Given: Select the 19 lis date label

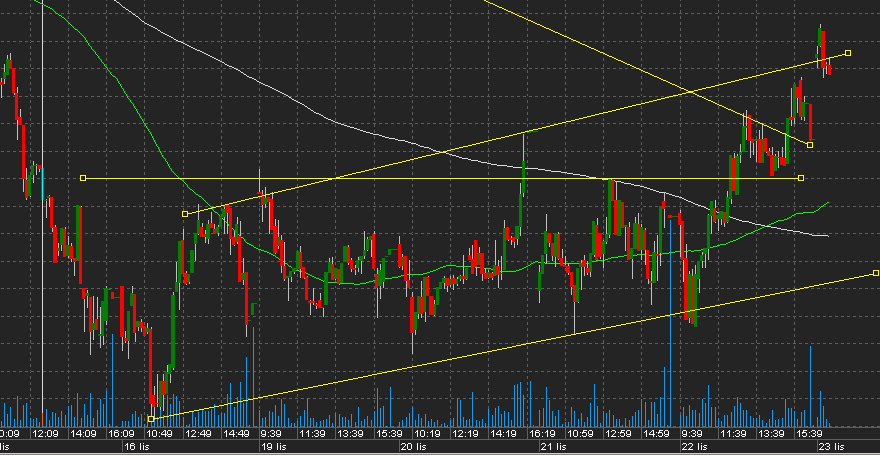Looking at the screenshot, I should tap(276, 447).
